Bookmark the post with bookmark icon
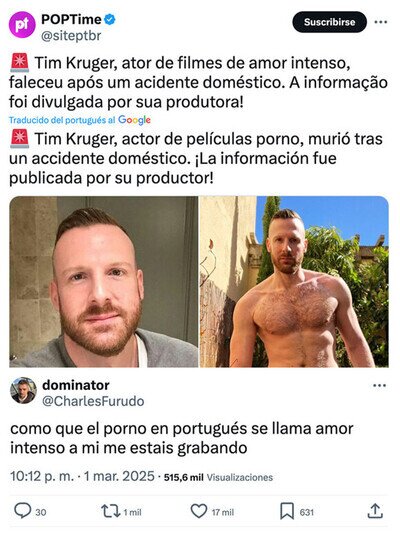The height and width of the screenshot is (533, 400). 286,512
